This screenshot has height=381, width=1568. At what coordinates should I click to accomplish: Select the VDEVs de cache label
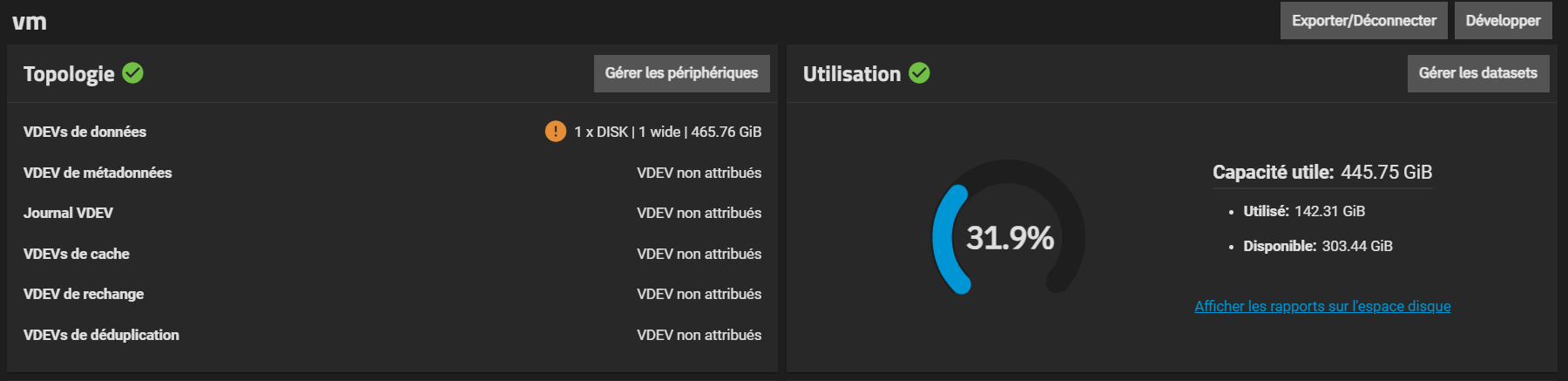click(77, 254)
